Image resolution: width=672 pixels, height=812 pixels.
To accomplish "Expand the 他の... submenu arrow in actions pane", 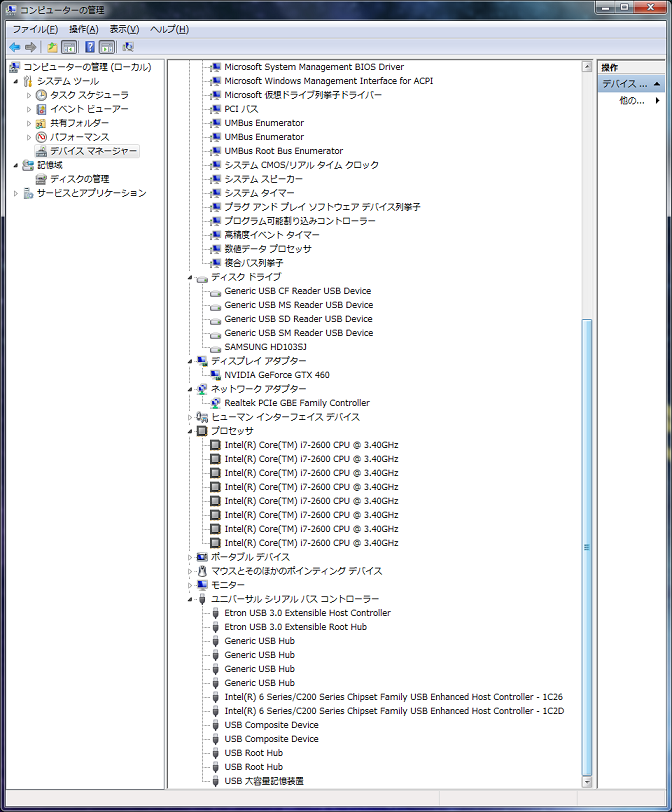I will coord(658,100).
